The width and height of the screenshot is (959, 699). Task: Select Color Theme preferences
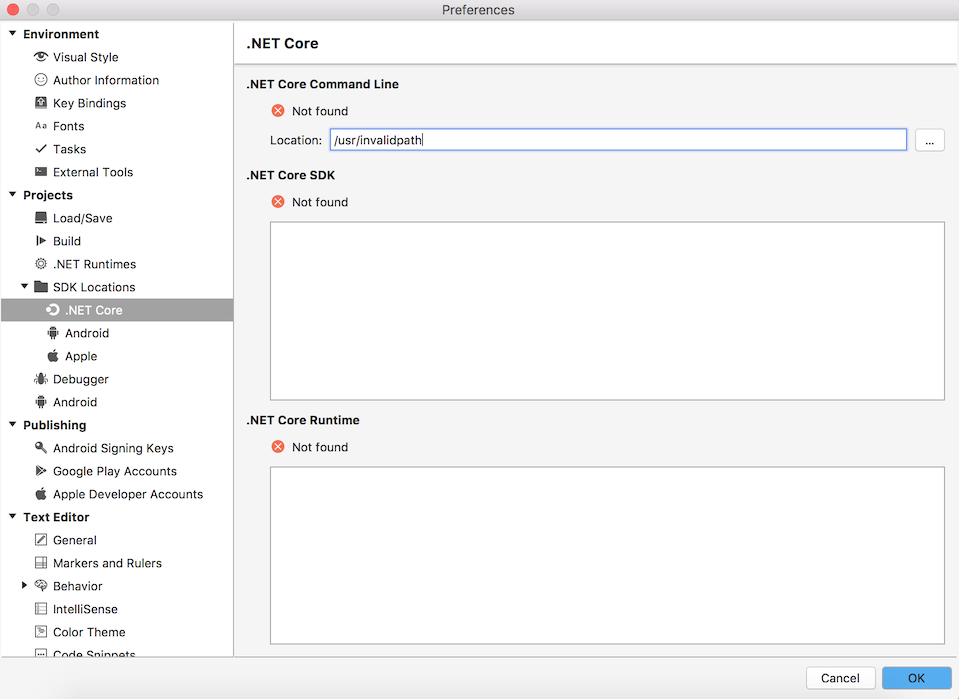(x=89, y=632)
